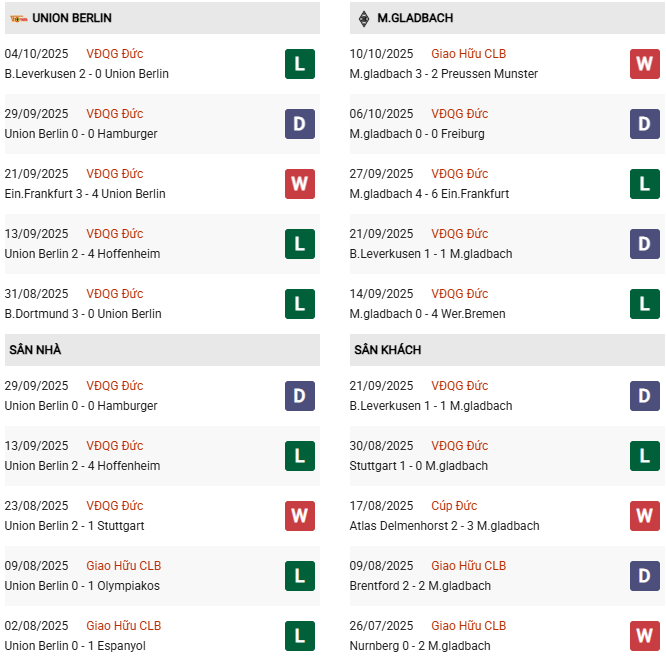The image size is (666, 660).
Task: Click the D badge for Union Berlin 0-0 Hamburger
Action: pos(299,124)
